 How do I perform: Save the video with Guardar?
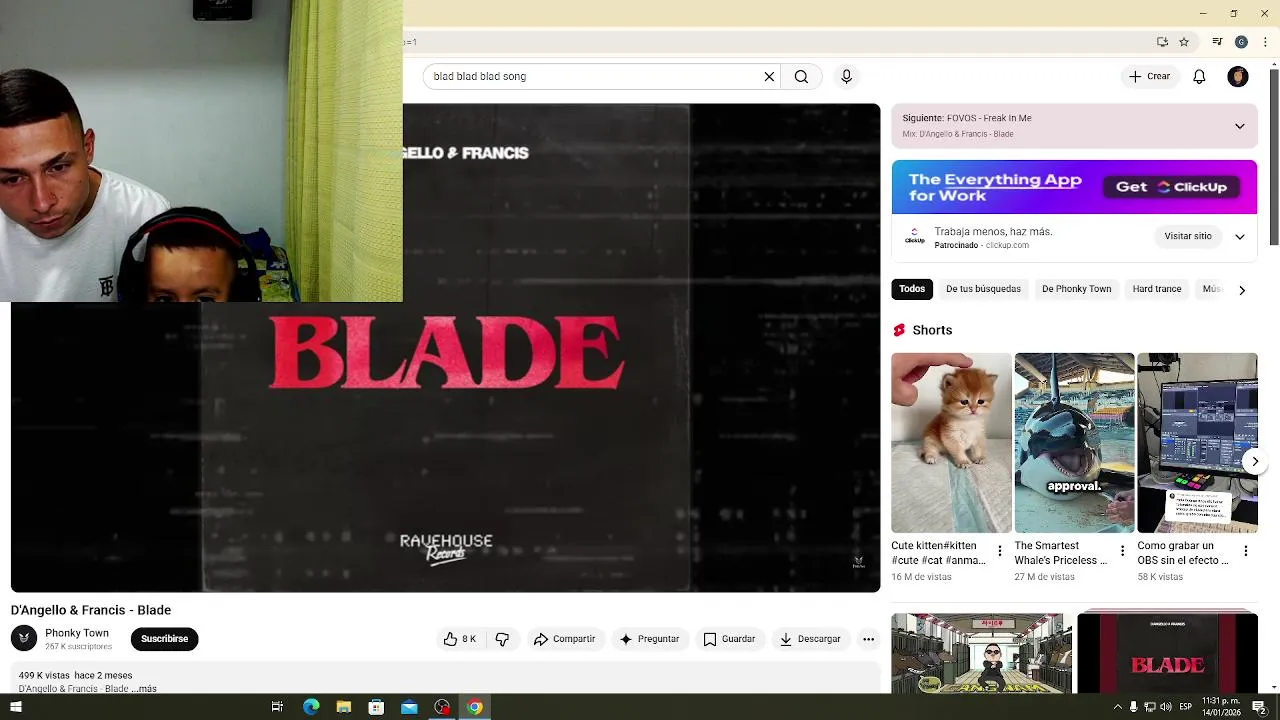tap(729, 639)
